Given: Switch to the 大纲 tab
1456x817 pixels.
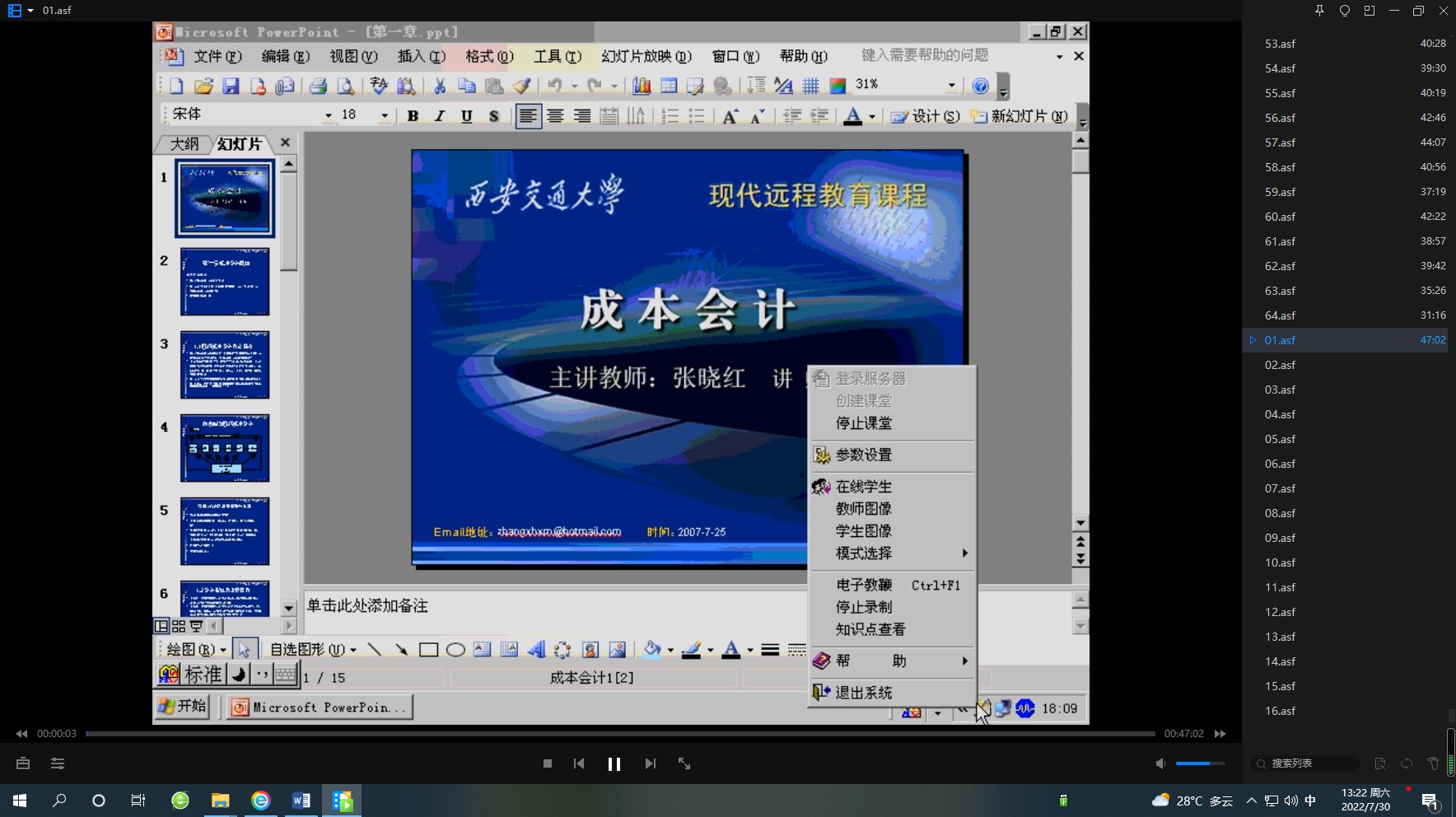Looking at the screenshot, I should [184, 143].
